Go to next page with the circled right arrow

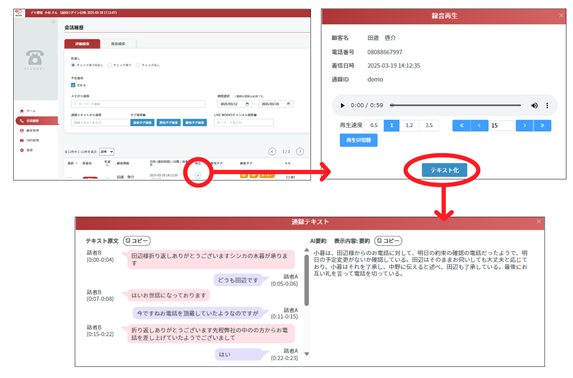pyautogui.click(x=300, y=151)
